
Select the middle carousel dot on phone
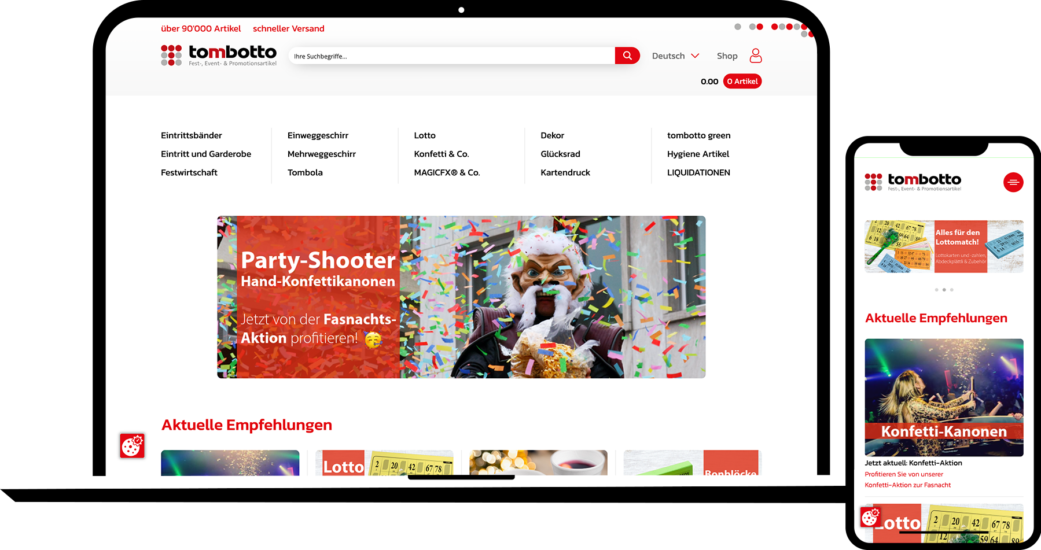(x=944, y=290)
